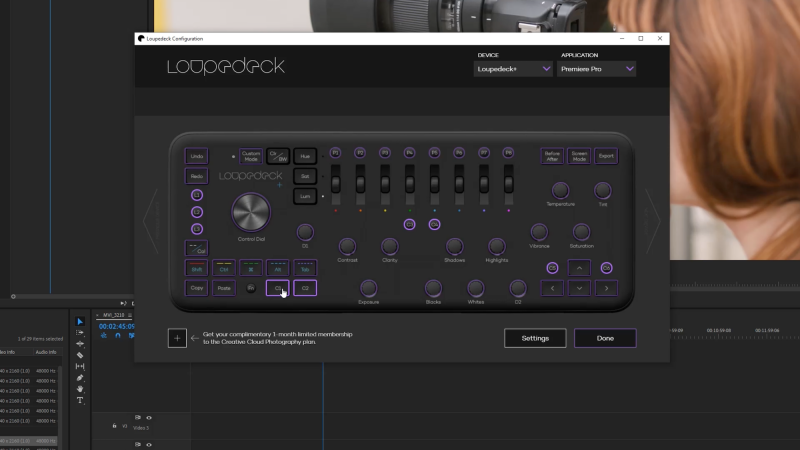Screen dimensions: 800x450
Task: Click the Tint dial
Action: [x=603, y=190]
